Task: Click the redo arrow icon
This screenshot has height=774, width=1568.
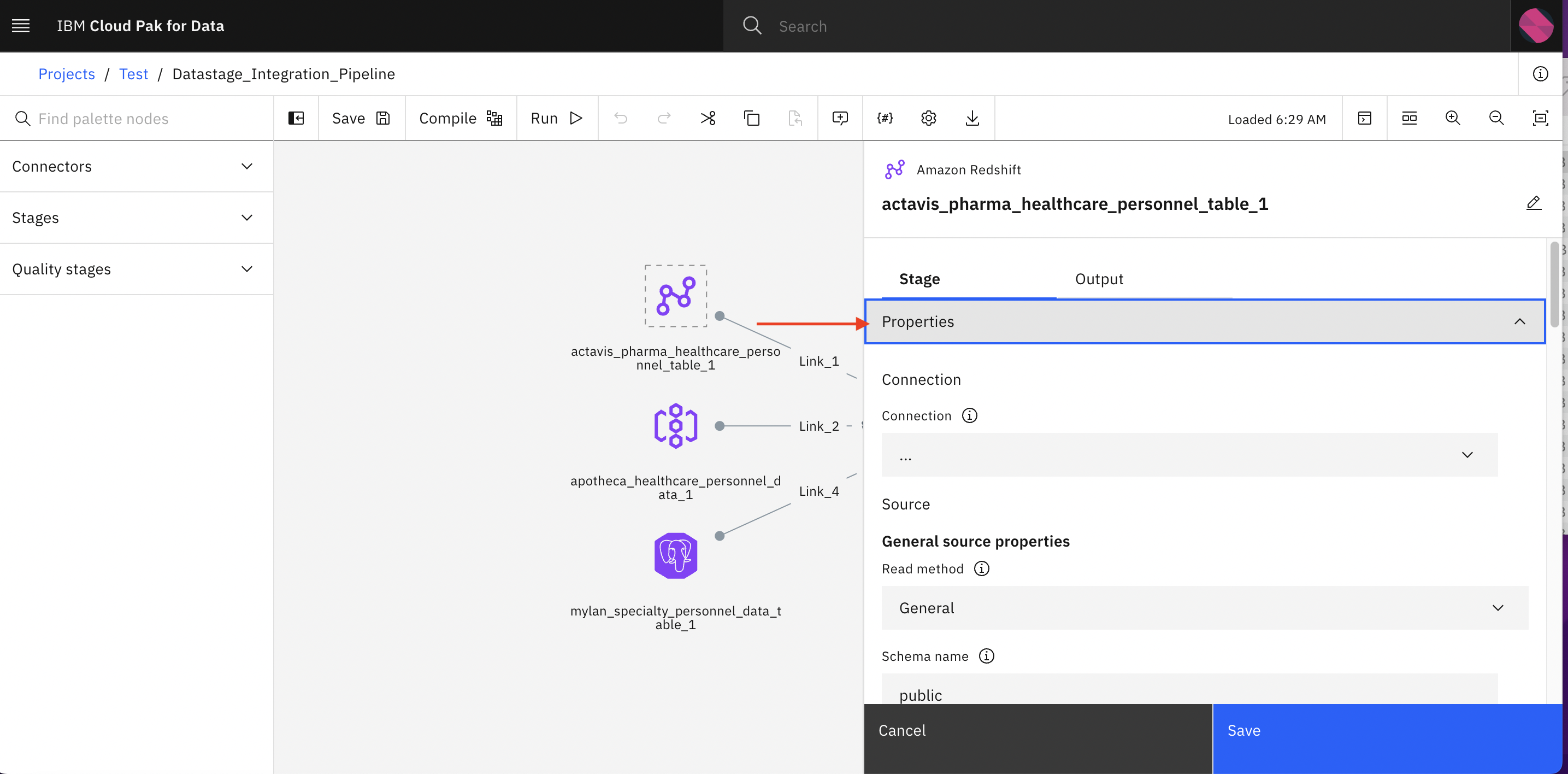Action: (664, 118)
